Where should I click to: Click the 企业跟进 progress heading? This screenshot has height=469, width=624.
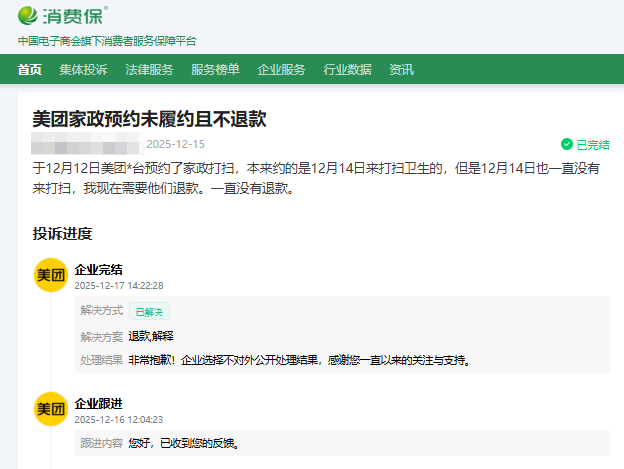click(x=99, y=403)
